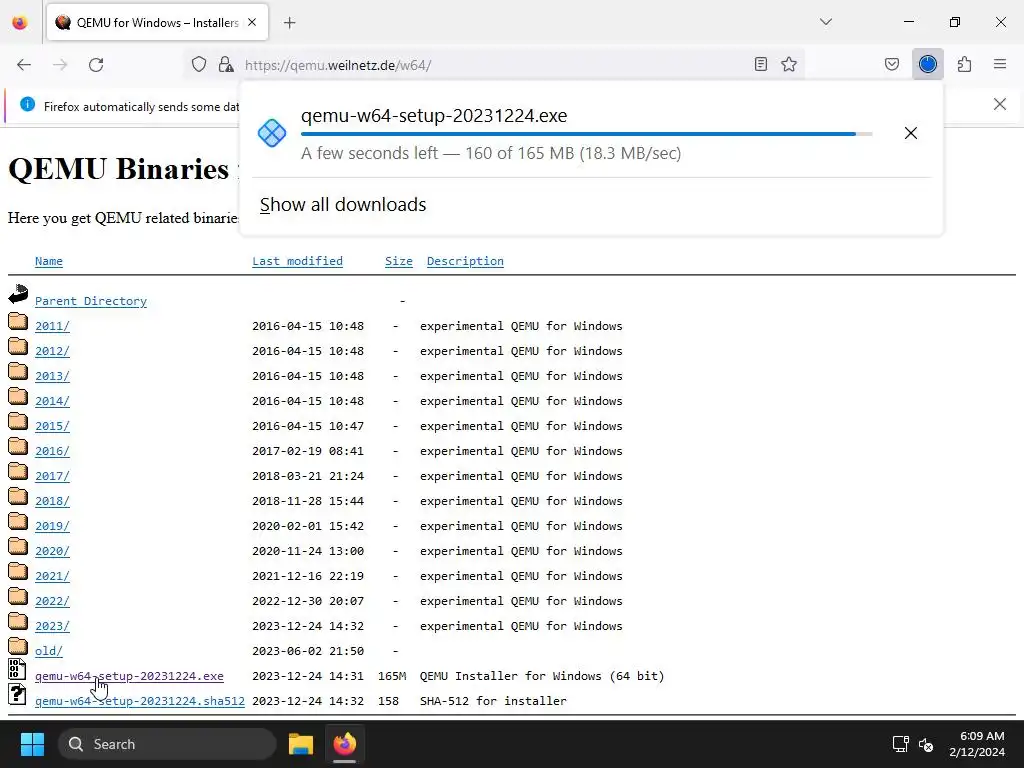Sort listing by Description
The height and width of the screenshot is (768, 1024).
pos(465,261)
